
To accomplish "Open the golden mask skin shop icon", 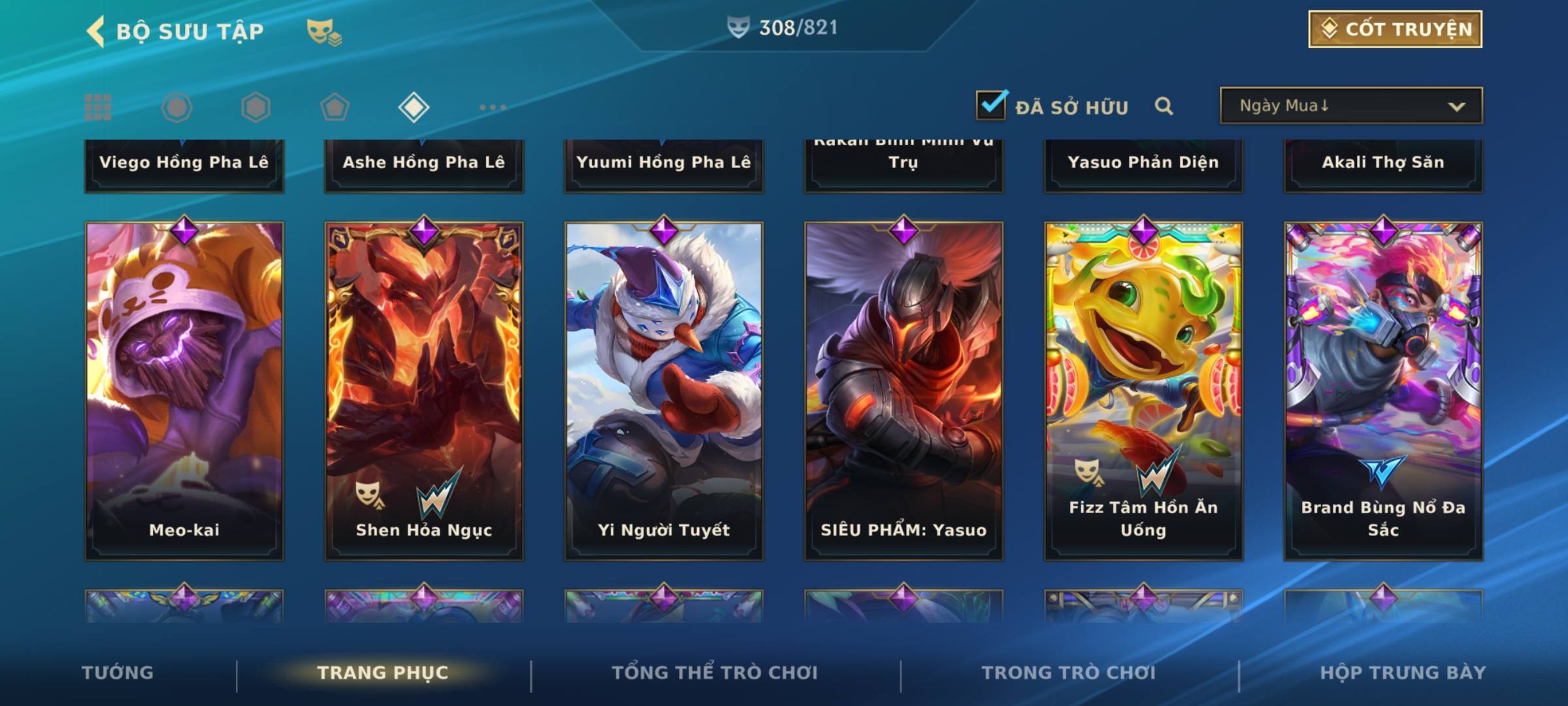I will [x=324, y=32].
